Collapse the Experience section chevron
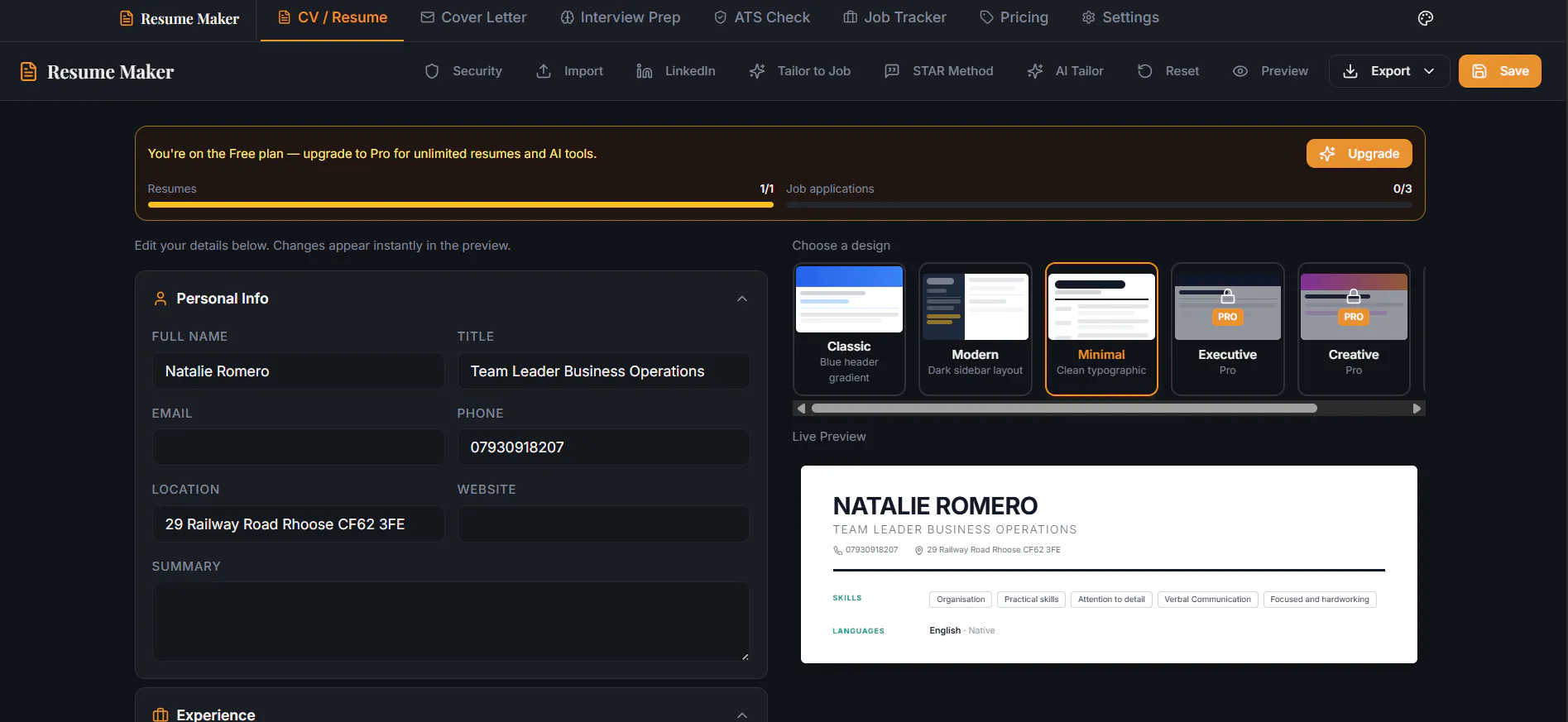Image resolution: width=1568 pixels, height=722 pixels. pyautogui.click(x=742, y=715)
